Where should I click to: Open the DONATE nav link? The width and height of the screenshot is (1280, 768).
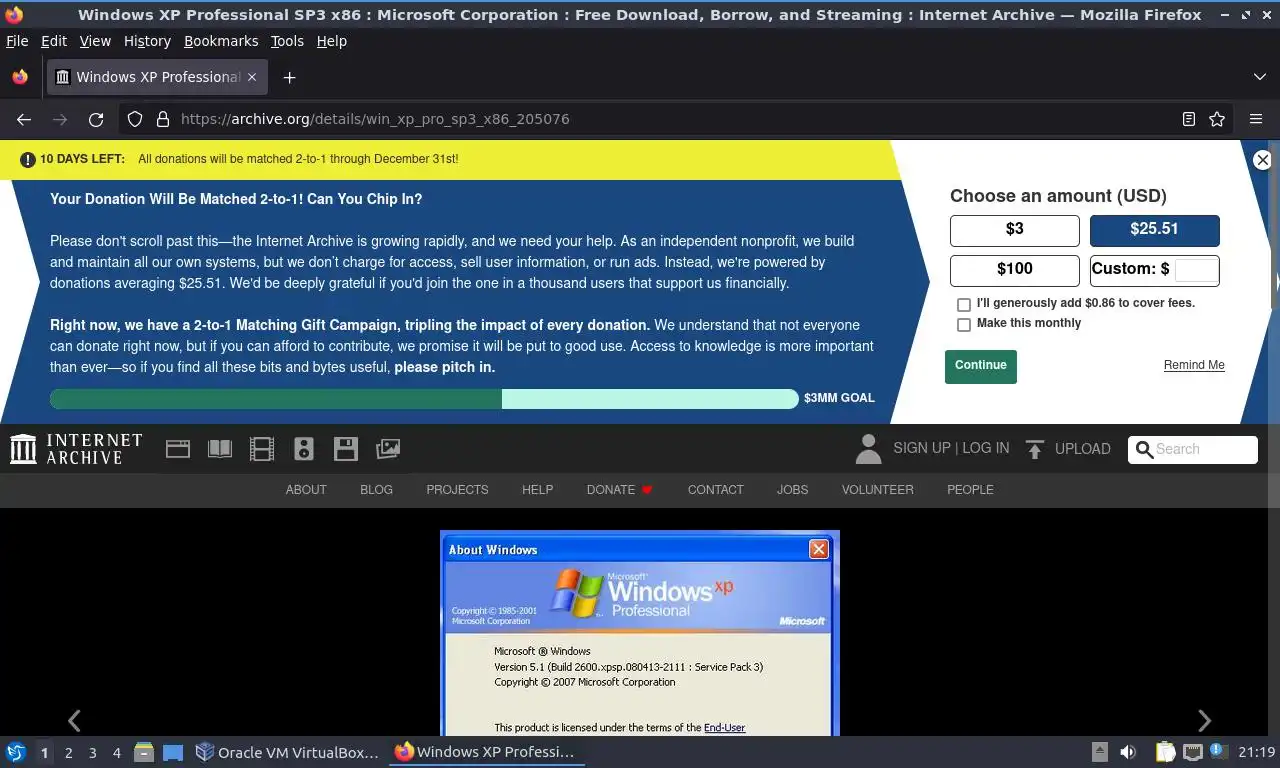tap(619, 490)
